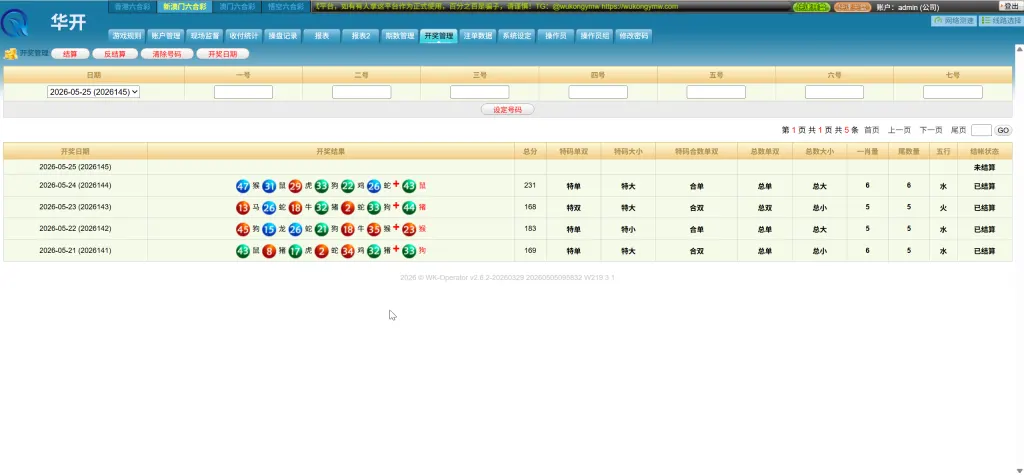Click the orange pill button in top bar
This screenshot has height=475, width=1024.
point(852,7)
